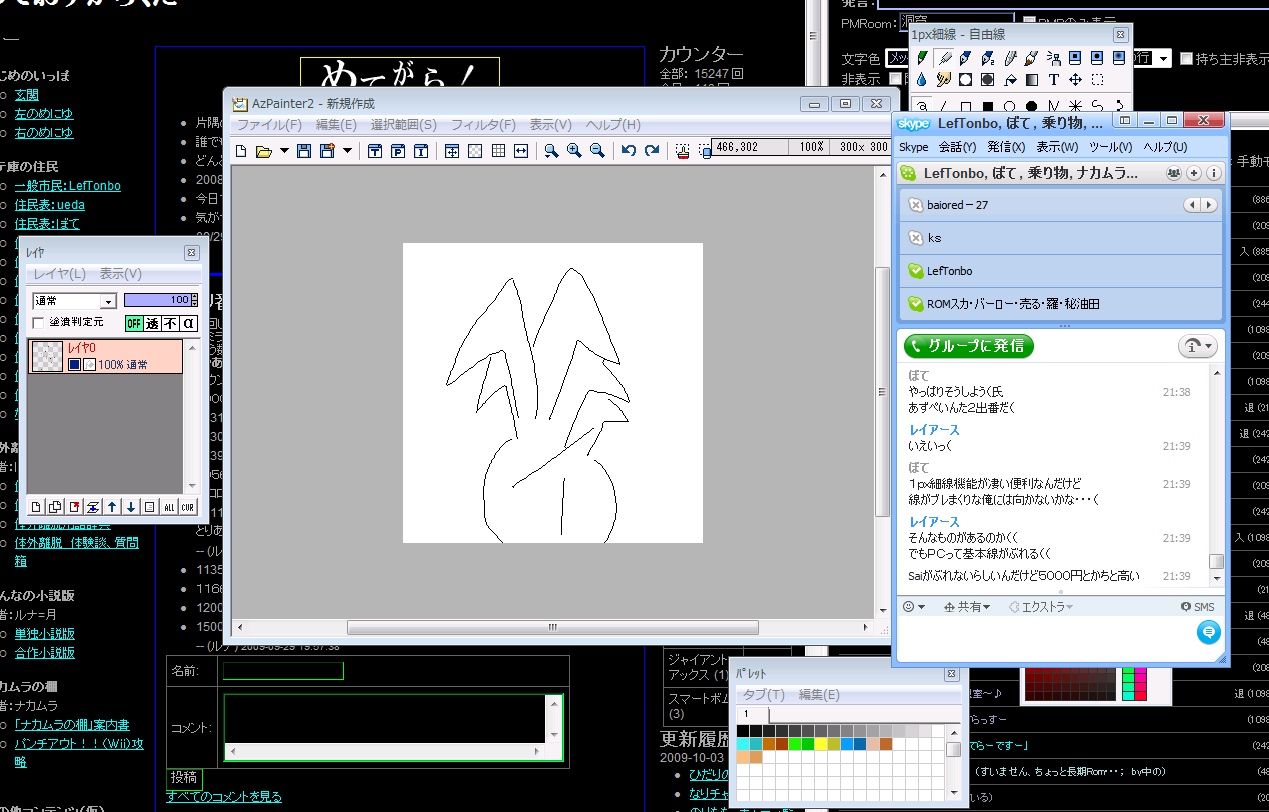Click the グループに発信 call button
Image resolution: width=1269 pixels, height=812 pixels.
point(968,346)
